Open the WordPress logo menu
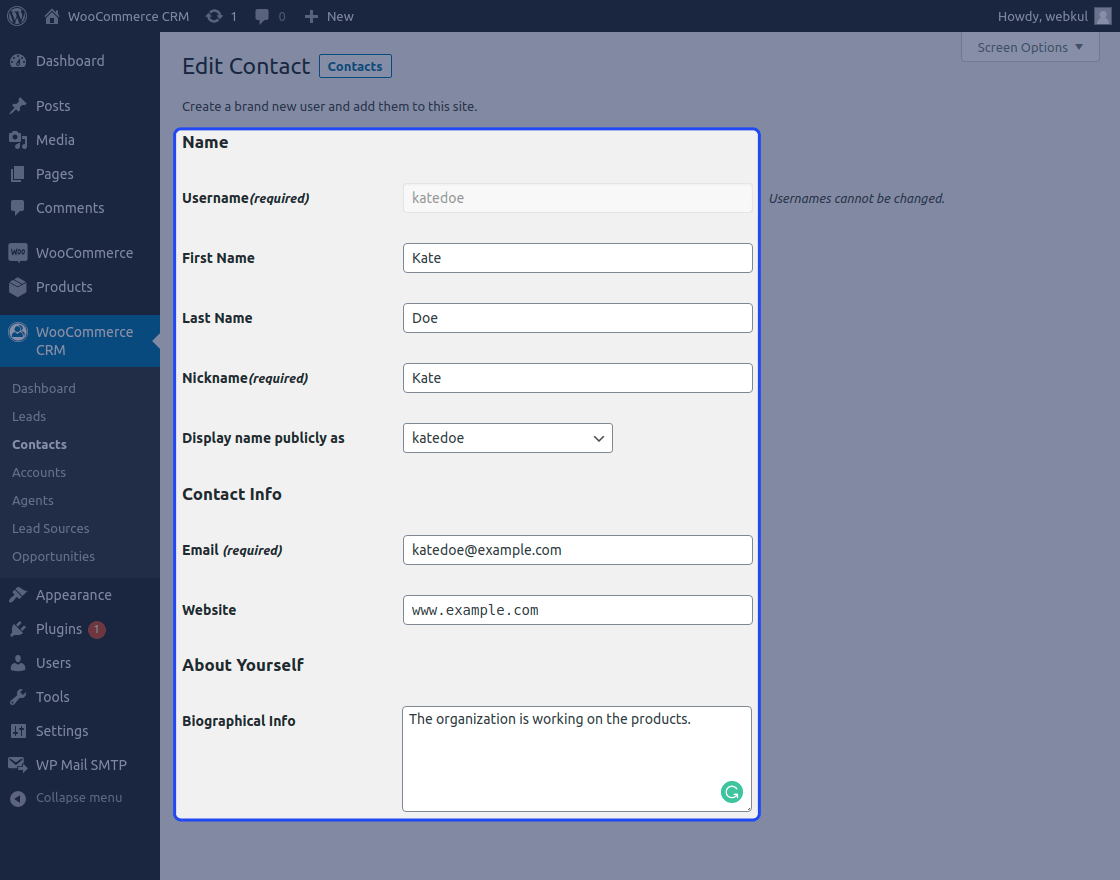Screen dimensions: 1120x880 coord(17,16)
